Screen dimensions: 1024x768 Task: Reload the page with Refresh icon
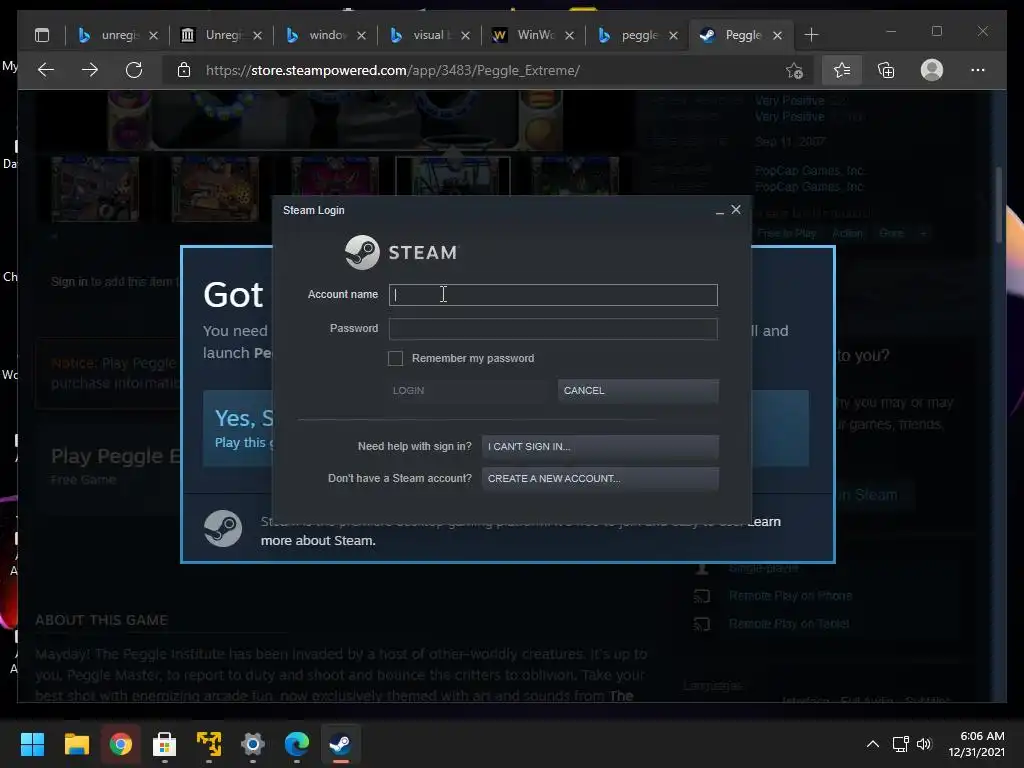point(134,70)
